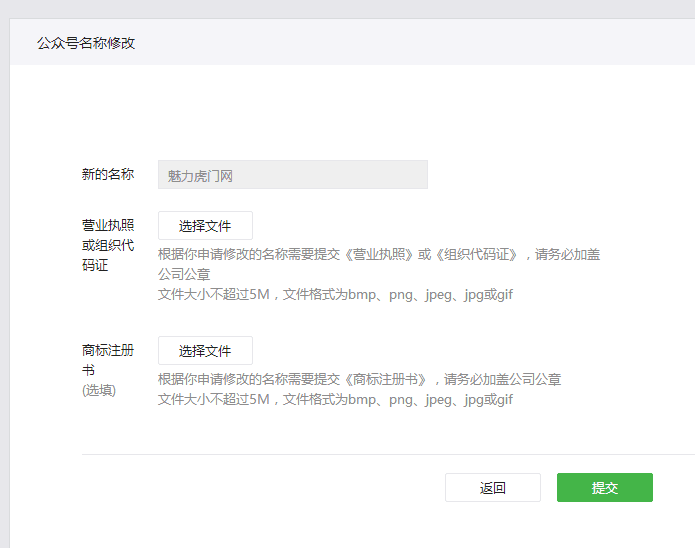Submit the form with green 提交 button
This screenshot has height=548, width=695.
[x=604, y=488]
